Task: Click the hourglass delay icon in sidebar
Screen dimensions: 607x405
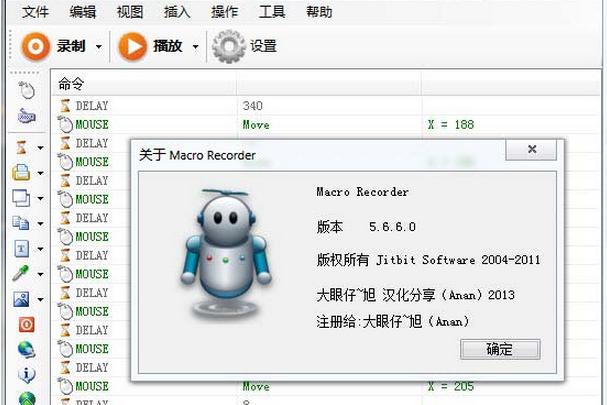Action: point(21,148)
